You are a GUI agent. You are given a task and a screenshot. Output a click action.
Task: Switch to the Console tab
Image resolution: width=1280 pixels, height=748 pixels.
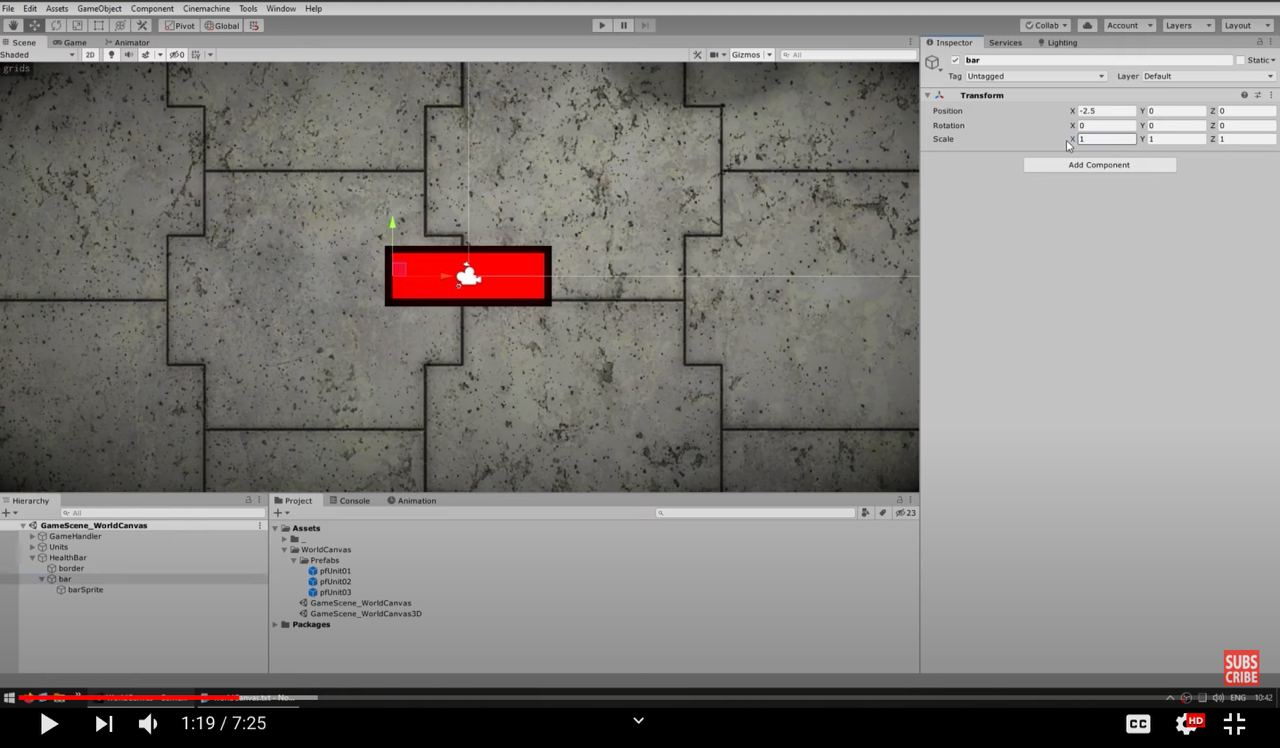click(x=349, y=500)
